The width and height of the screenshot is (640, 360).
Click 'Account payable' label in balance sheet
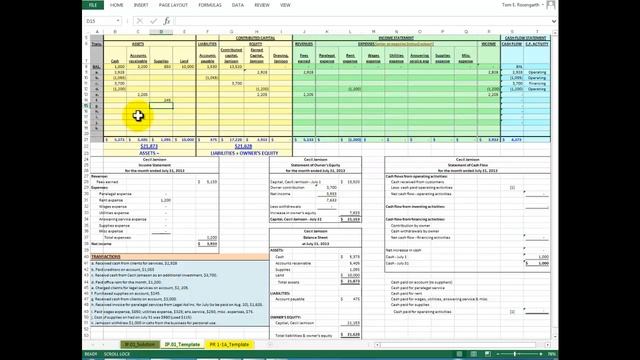click(x=290, y=299)
